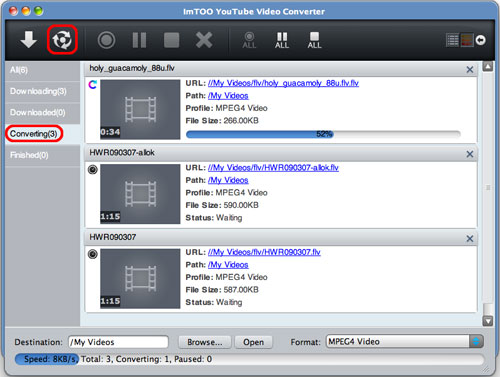This screenshot has width=500, height=377.
Task: Click the Browse... button
Action: pyautogui.click(x=205, y=342)
